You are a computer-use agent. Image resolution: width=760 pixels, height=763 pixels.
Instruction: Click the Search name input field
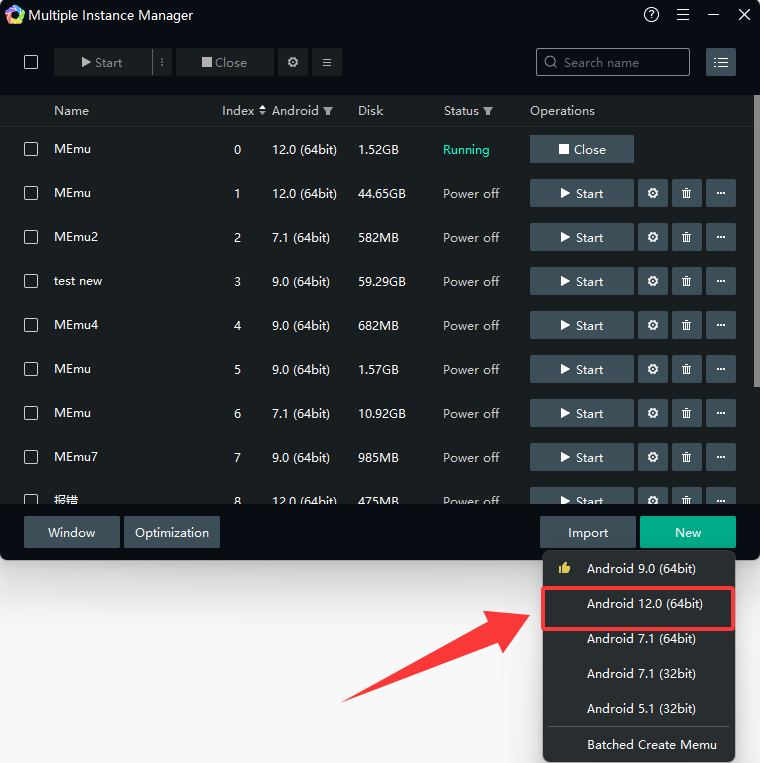tap(620, 62)
